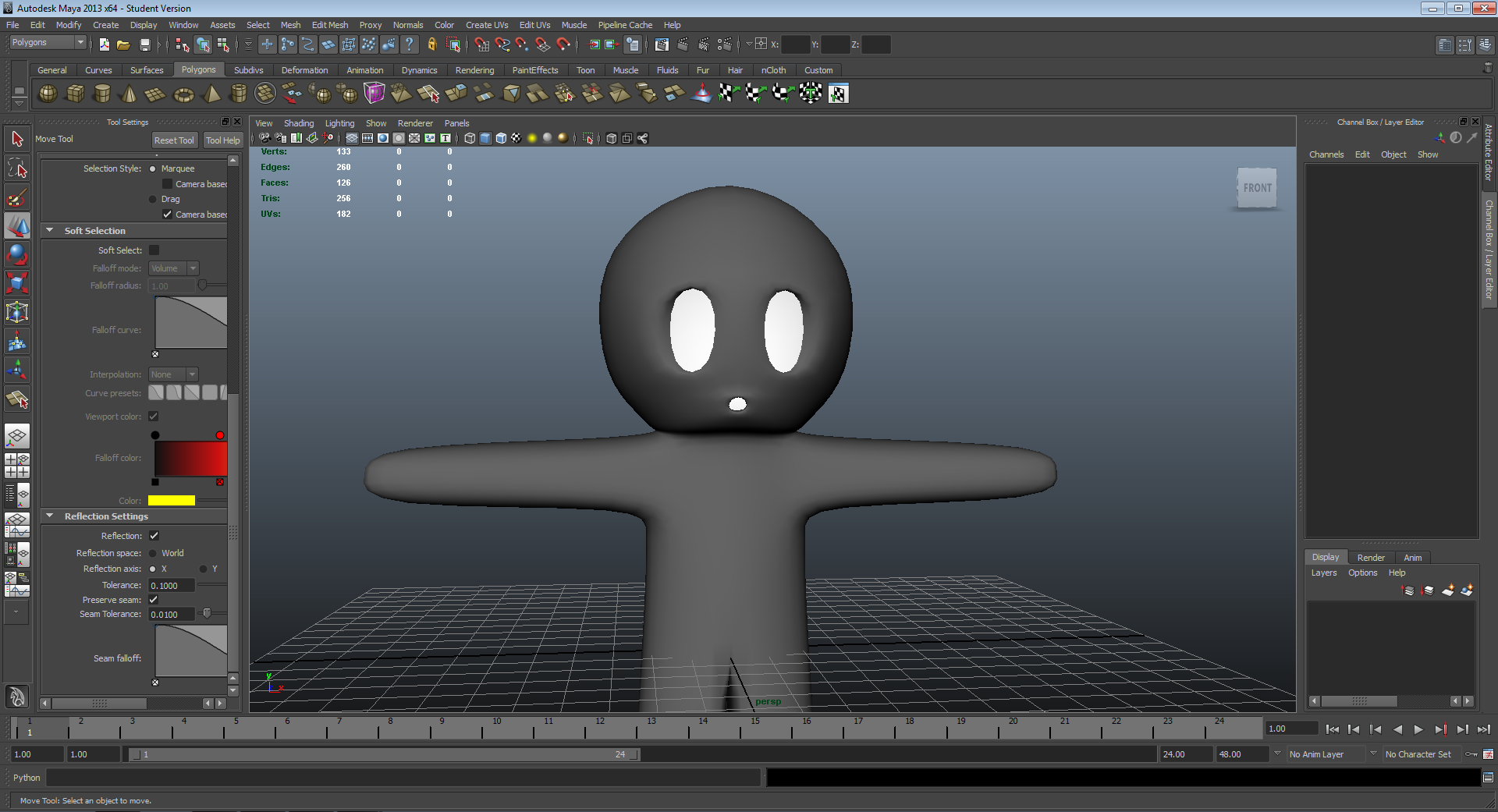Click the New Scene icon
Image resolution: width=1498 pixels, height=812 pixels.
[104, 44]
